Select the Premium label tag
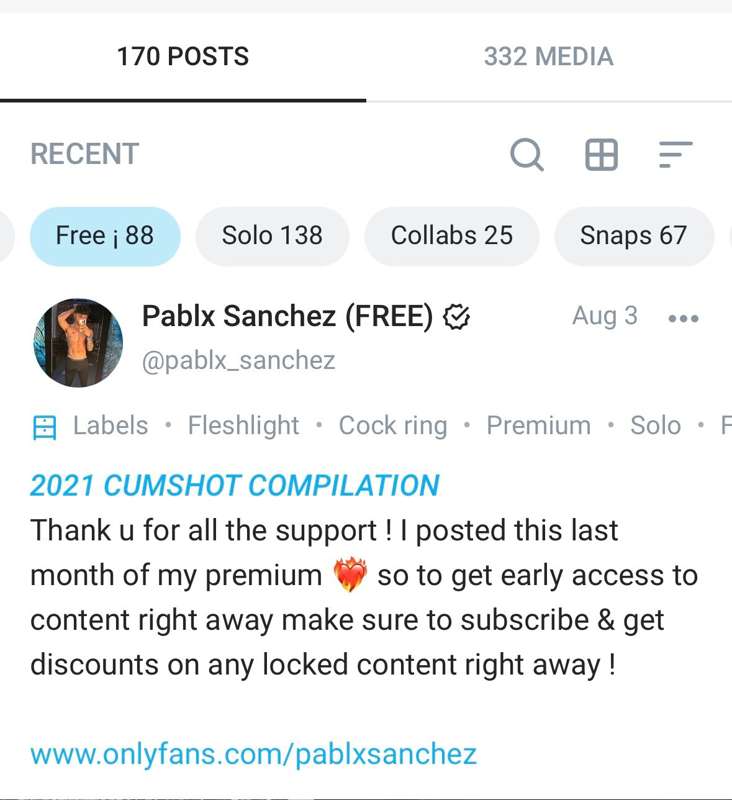This screenshot has height=800, width=732. (538, 426)
